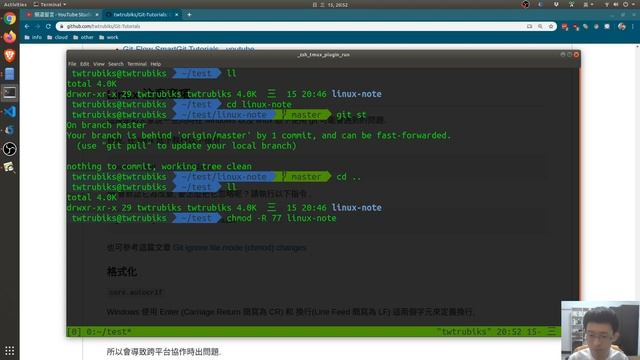Show applications grid in dock
The width and height of the screenshot is (640, 360).
coord(10,351)
